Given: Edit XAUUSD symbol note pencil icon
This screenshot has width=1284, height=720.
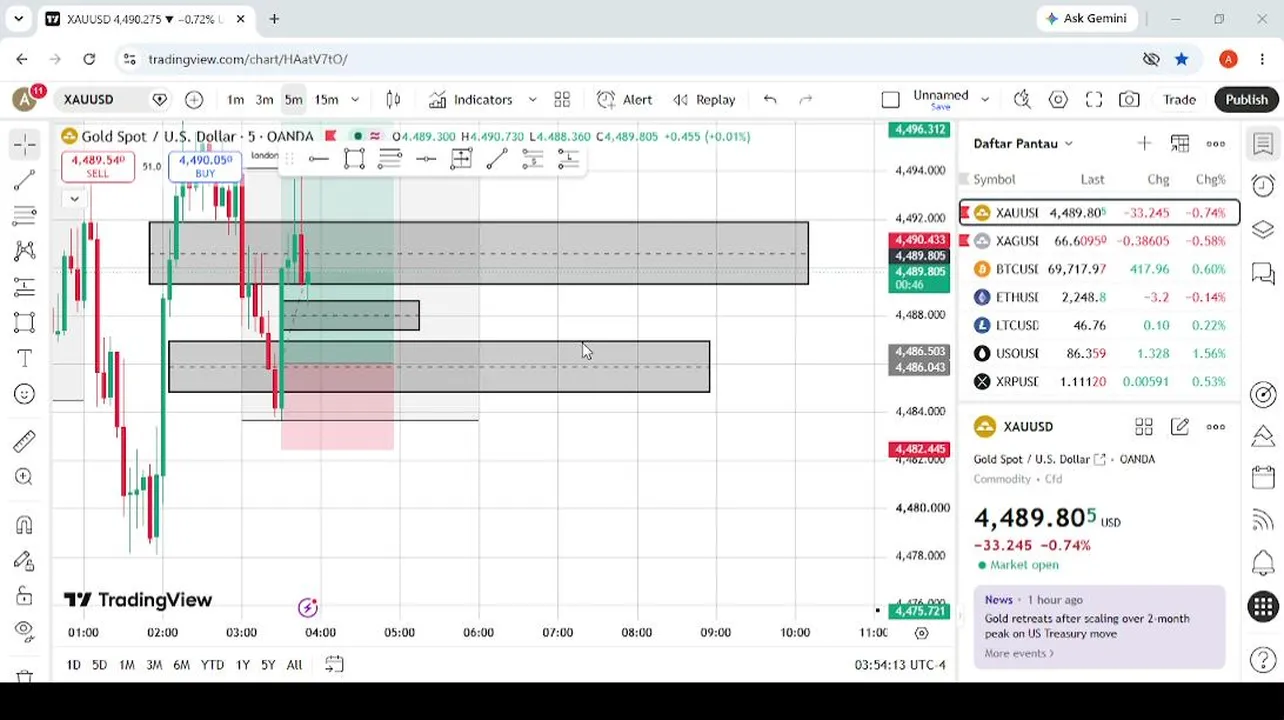Looking at the screenshot, I should point(1180,427).
